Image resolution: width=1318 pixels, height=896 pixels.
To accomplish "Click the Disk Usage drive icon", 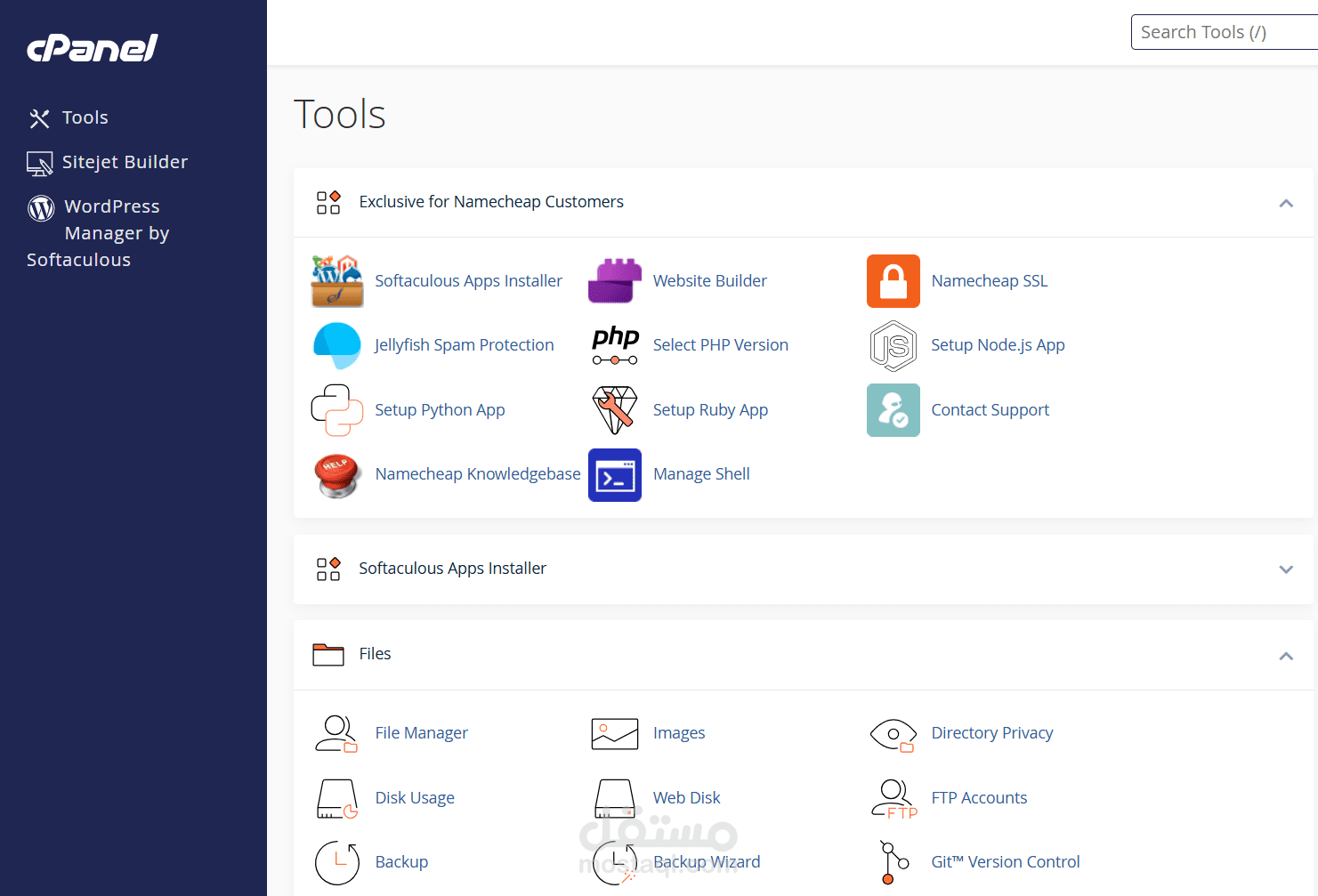I will (337, 799).
